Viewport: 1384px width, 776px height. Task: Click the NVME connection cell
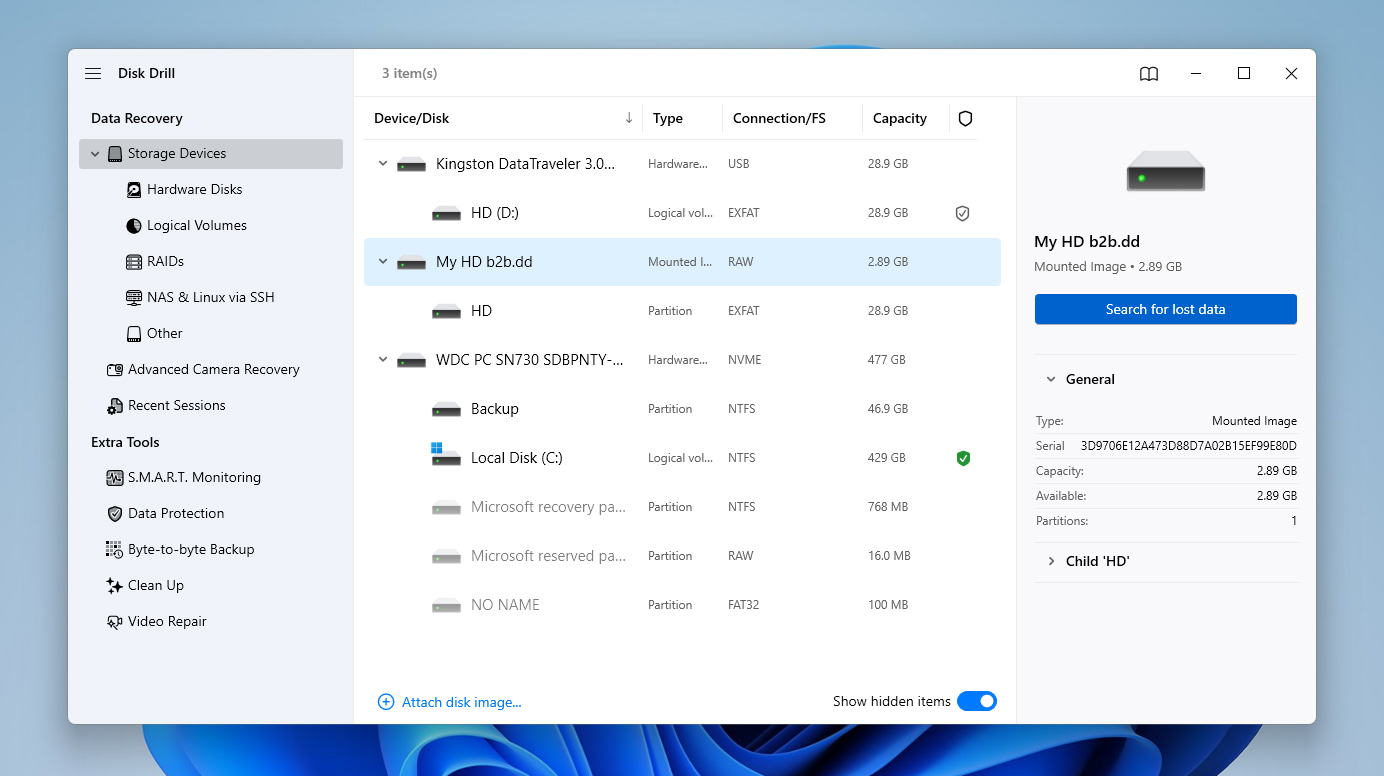tap(745, 360)
